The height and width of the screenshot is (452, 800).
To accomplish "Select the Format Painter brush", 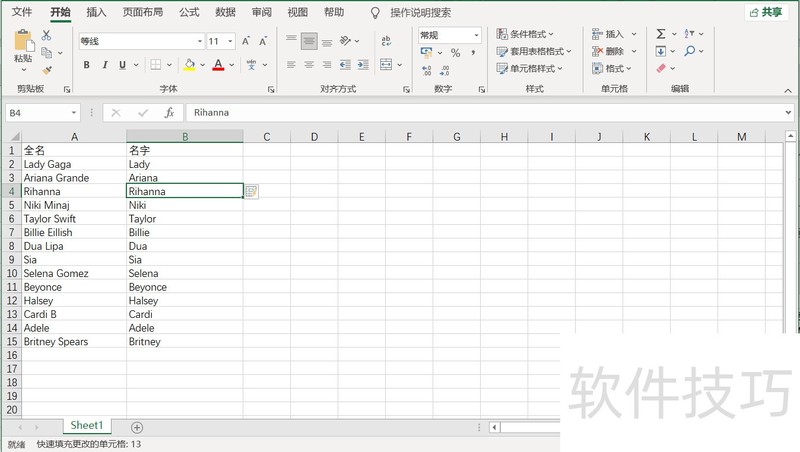I will pyautogui.click(x=47, y=70).
